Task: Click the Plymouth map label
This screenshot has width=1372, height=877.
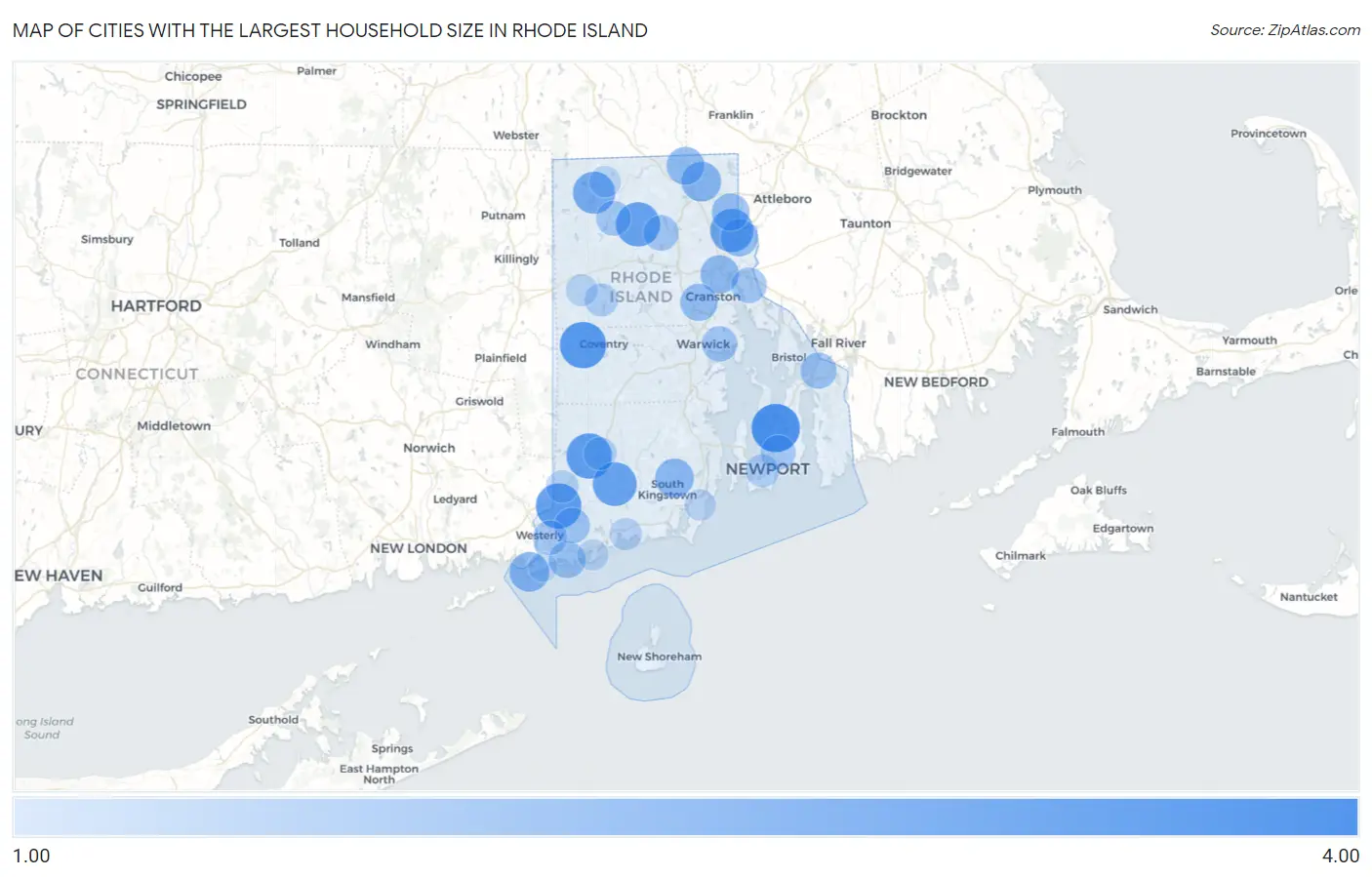Action: (1054, 190)
